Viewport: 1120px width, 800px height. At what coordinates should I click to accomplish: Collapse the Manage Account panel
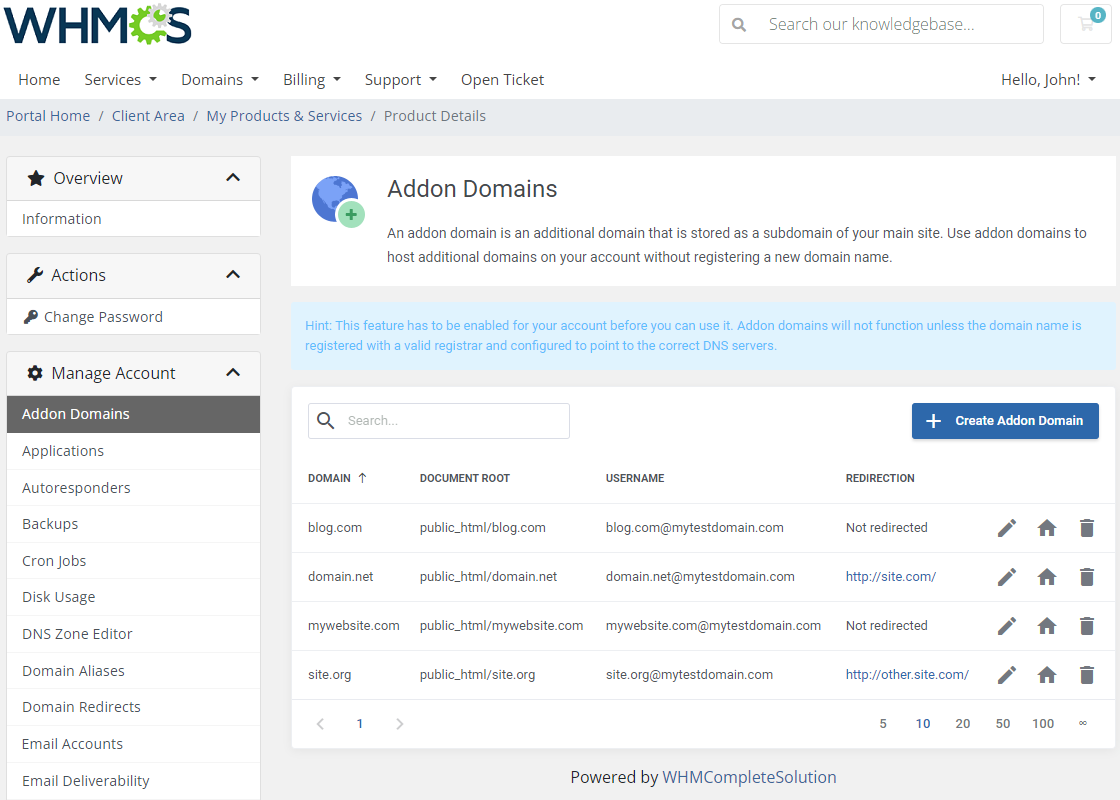pos(233,373)
